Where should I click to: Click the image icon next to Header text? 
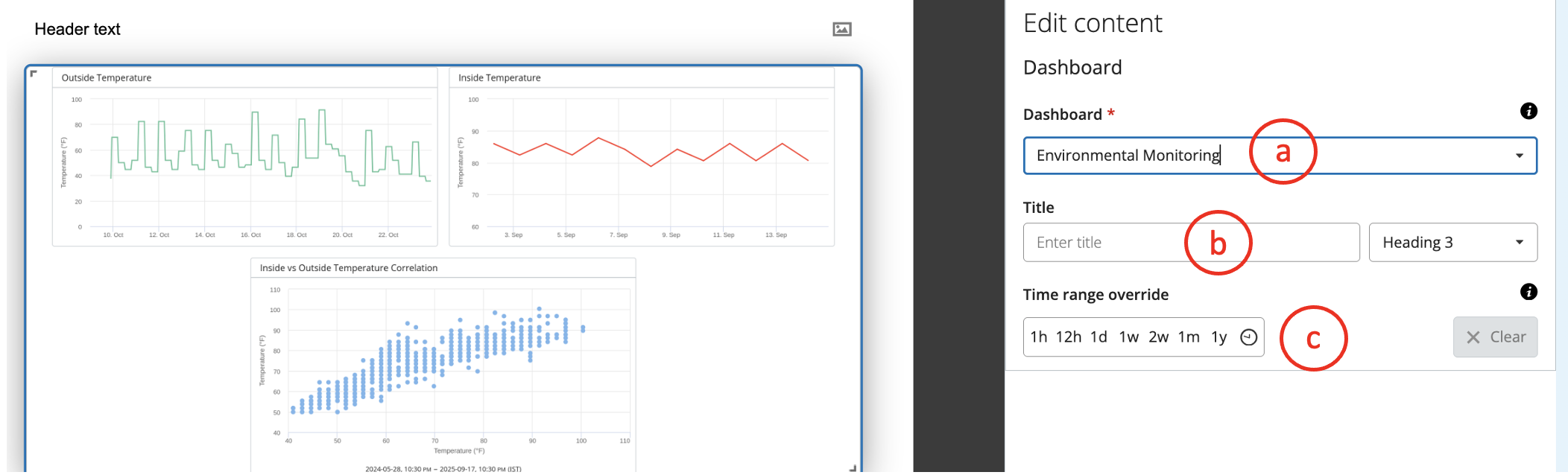tap(842, 29)
